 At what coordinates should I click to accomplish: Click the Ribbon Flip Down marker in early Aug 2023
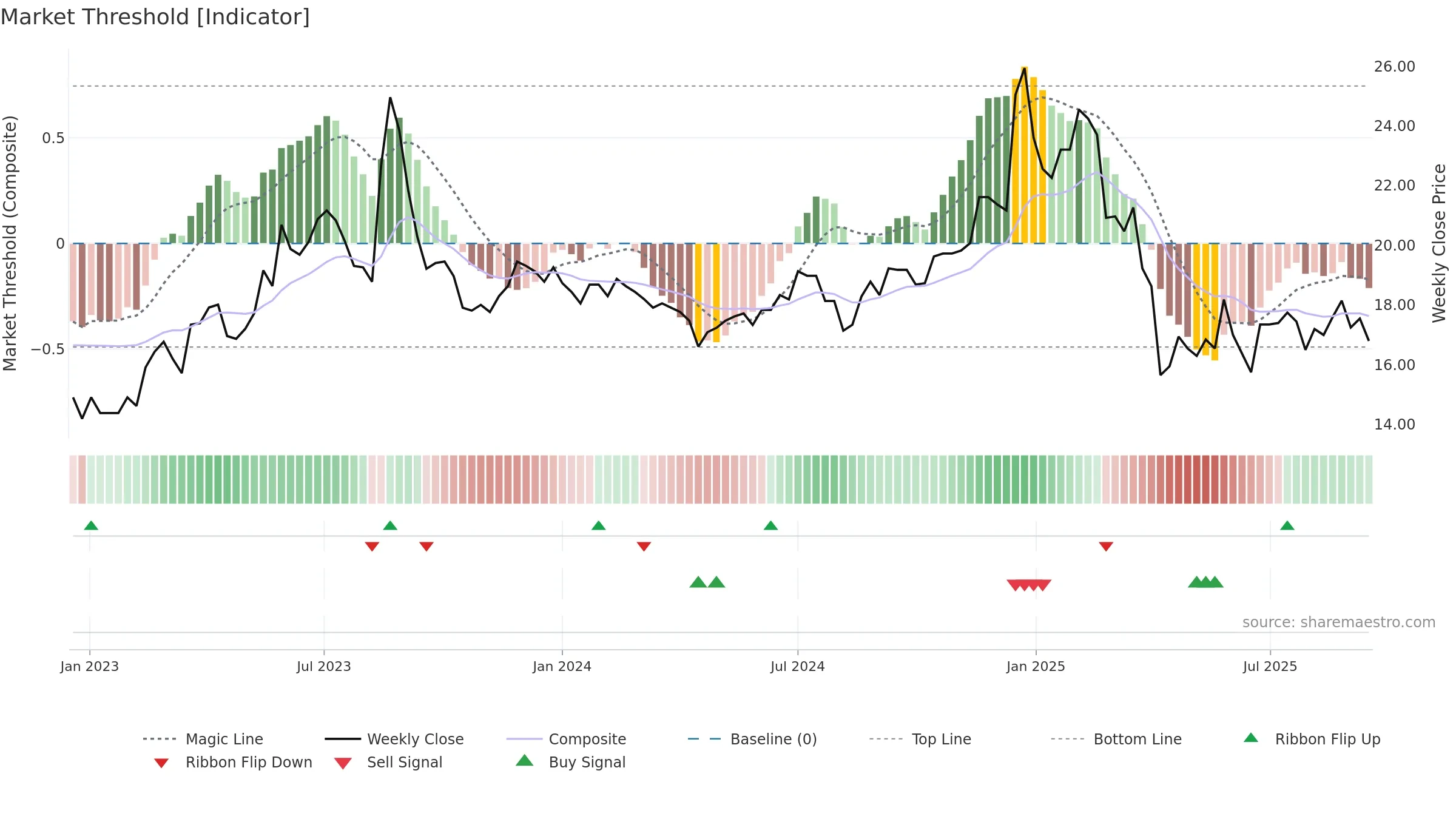372,547
